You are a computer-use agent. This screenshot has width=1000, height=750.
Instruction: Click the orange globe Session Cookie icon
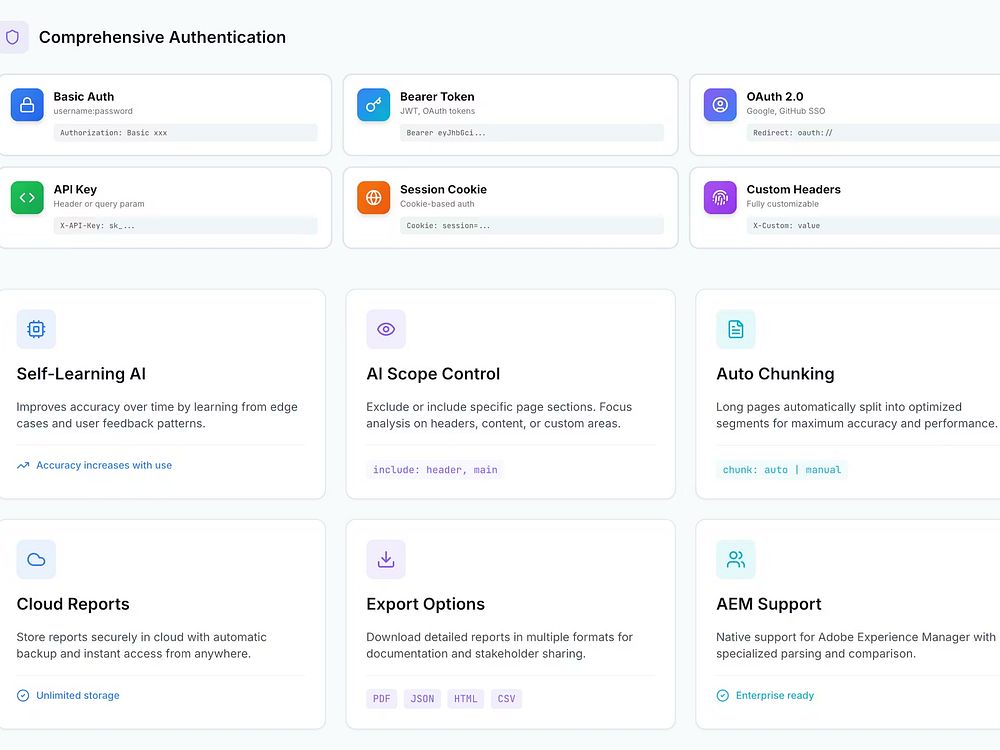[x=374, y=198]
